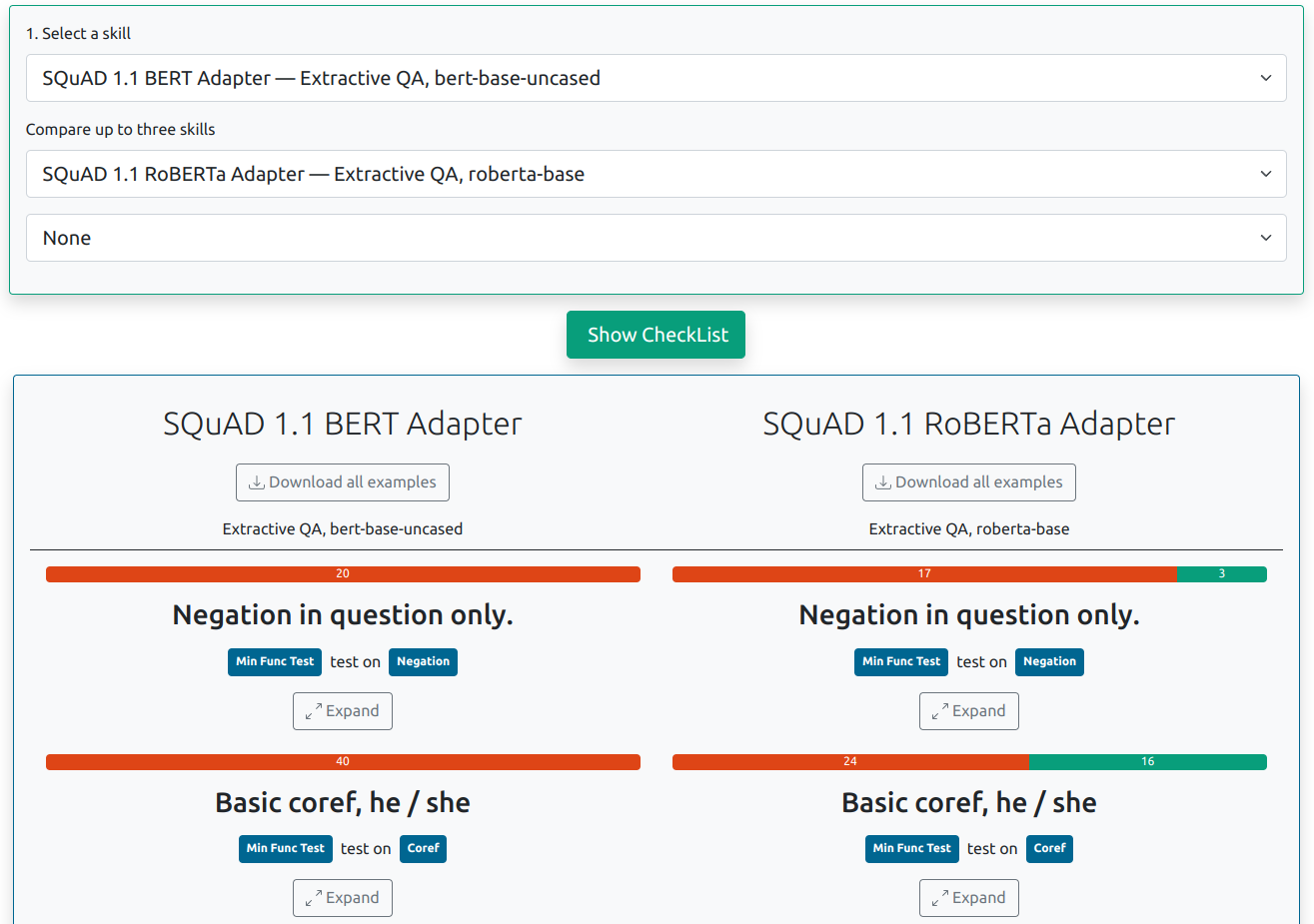The width and height of the screenshot is (1314, 924).
Task: Click the 'SQuAD 1.1 BERT Adapter' heading
Action: tap(343, 424)
